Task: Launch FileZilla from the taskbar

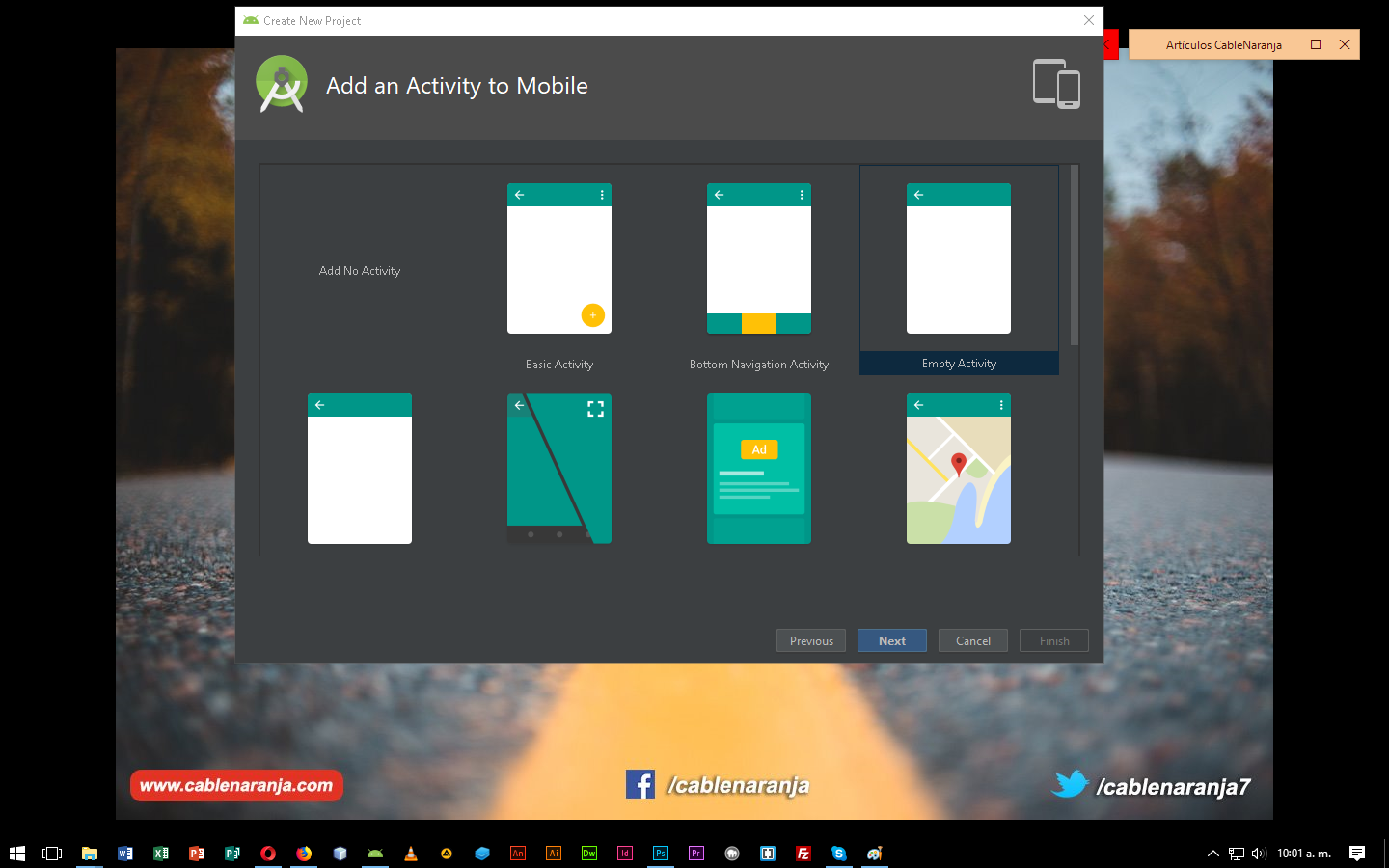Action: [803, 854]
